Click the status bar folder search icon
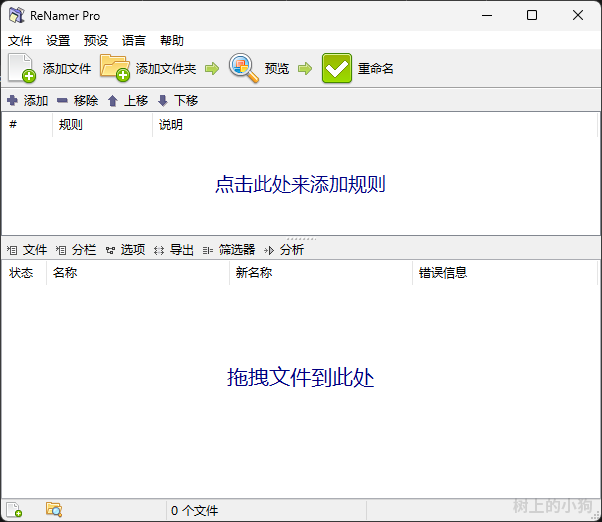The width and height of the screenshot is (602, 522). (x=54, y=510)
